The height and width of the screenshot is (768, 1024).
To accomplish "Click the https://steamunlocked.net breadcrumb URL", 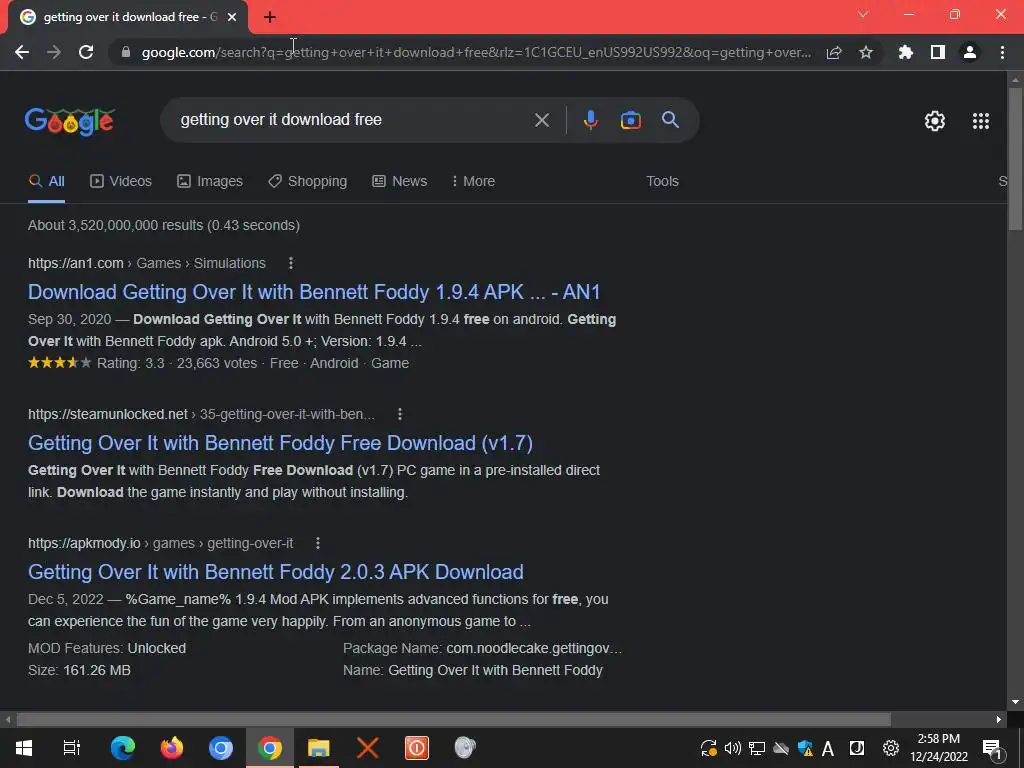I will pos(108,414).
